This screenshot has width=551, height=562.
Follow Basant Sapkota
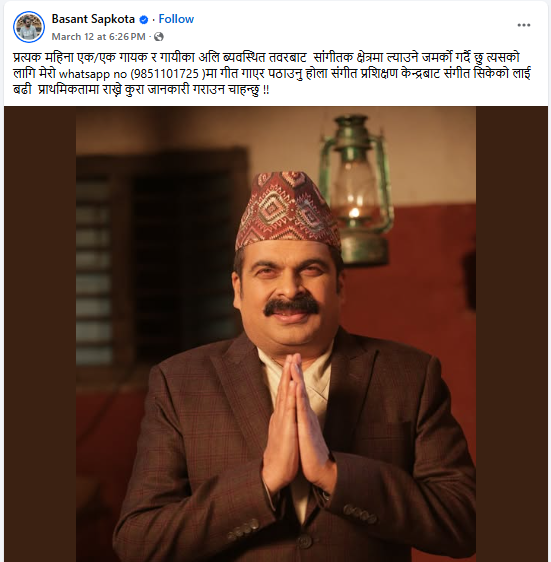click(176, 19)
